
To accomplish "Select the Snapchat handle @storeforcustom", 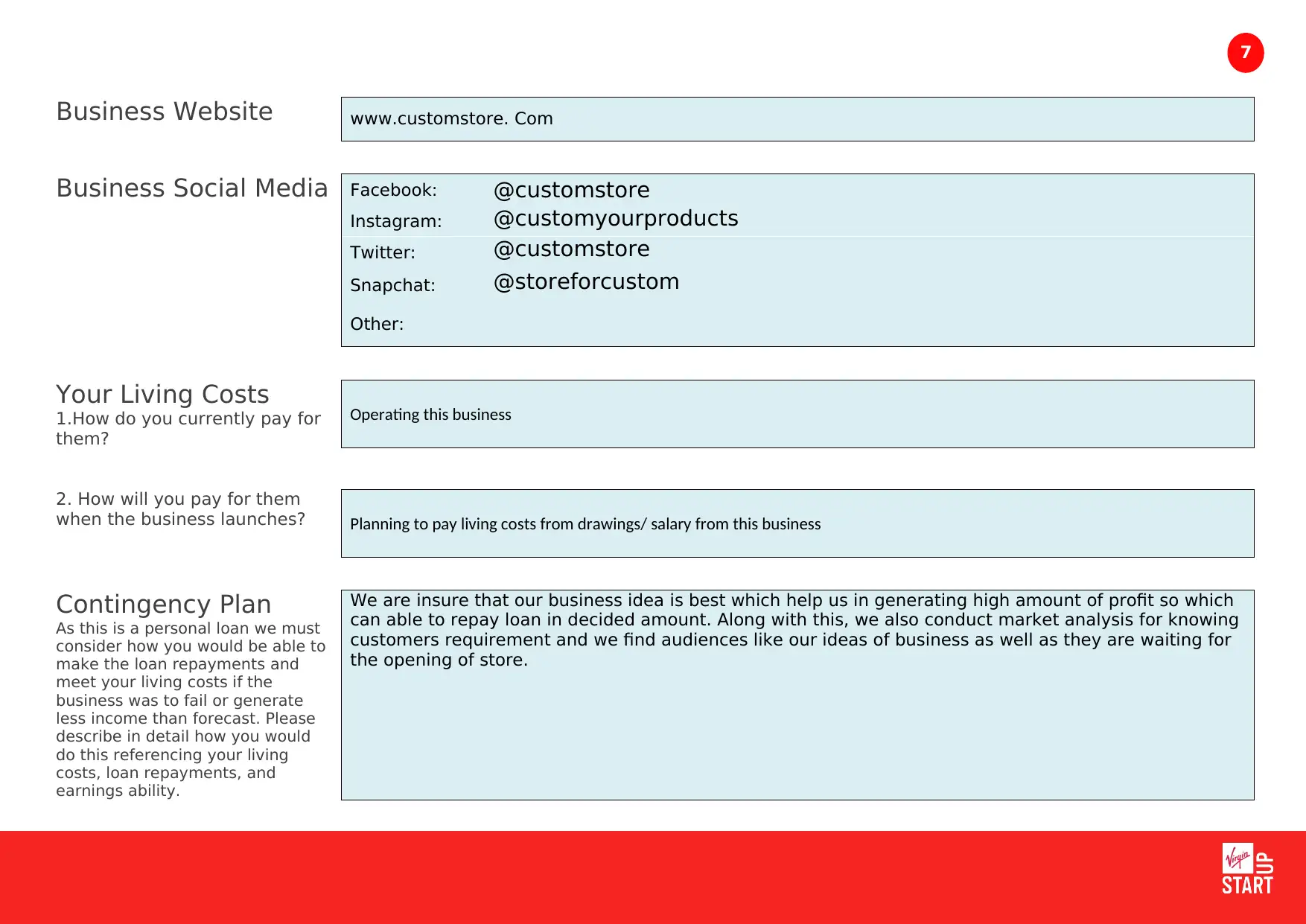I will click(586, 281).
